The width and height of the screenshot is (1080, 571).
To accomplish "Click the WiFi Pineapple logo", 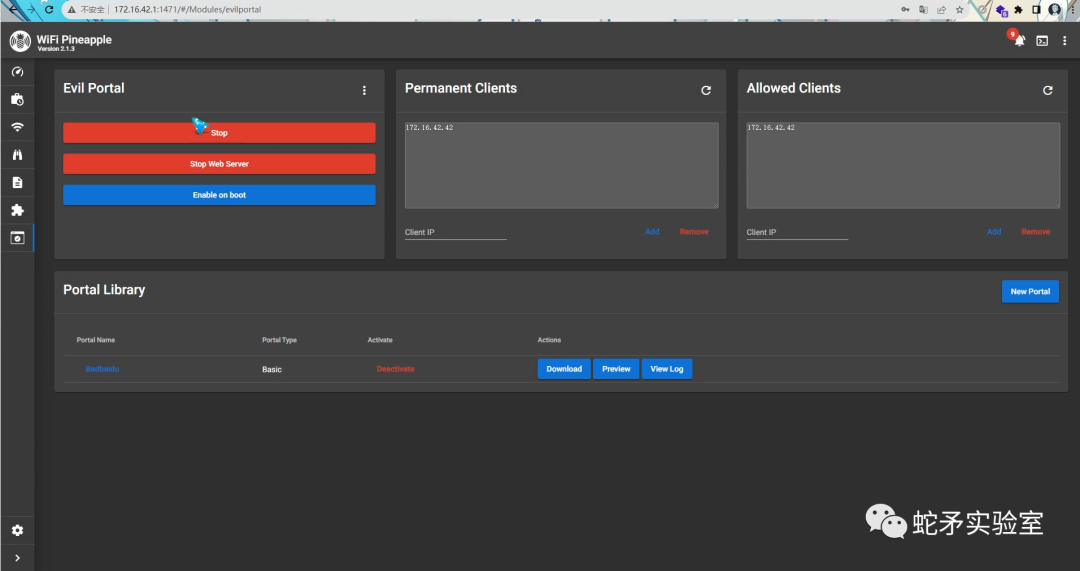I will click(20, 41).
